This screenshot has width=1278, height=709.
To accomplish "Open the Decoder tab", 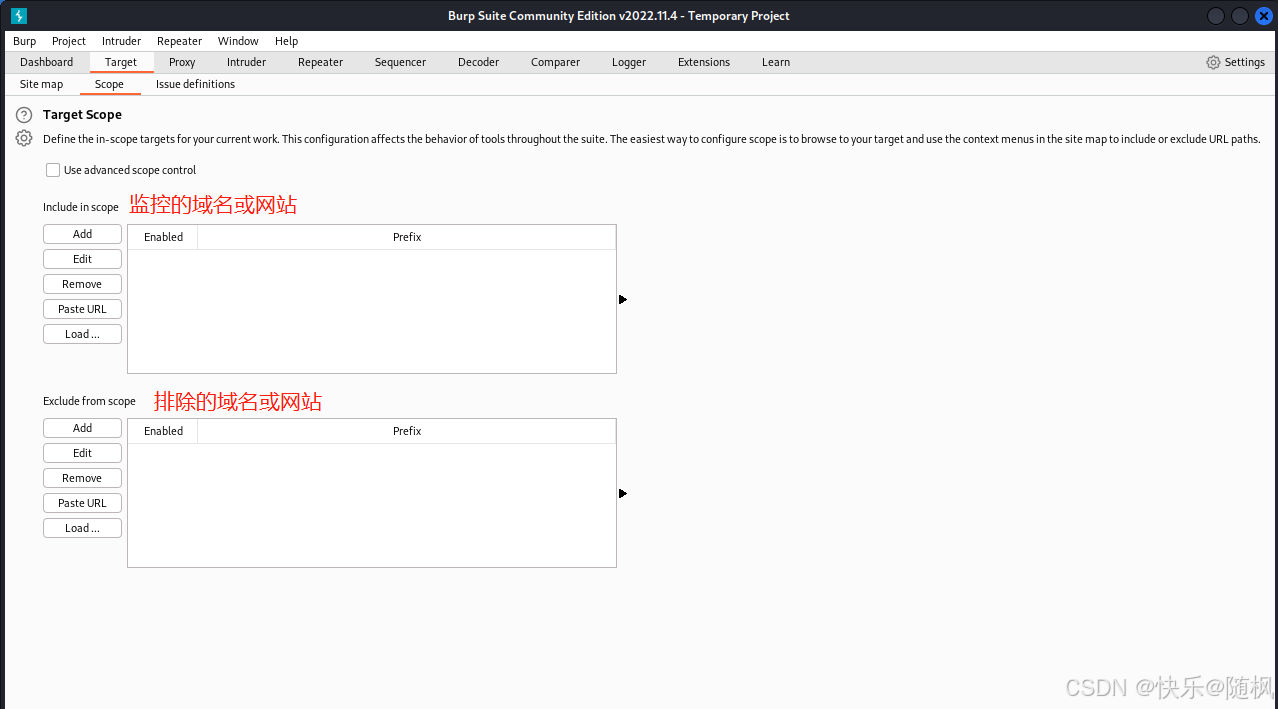I will pos(479,62).
